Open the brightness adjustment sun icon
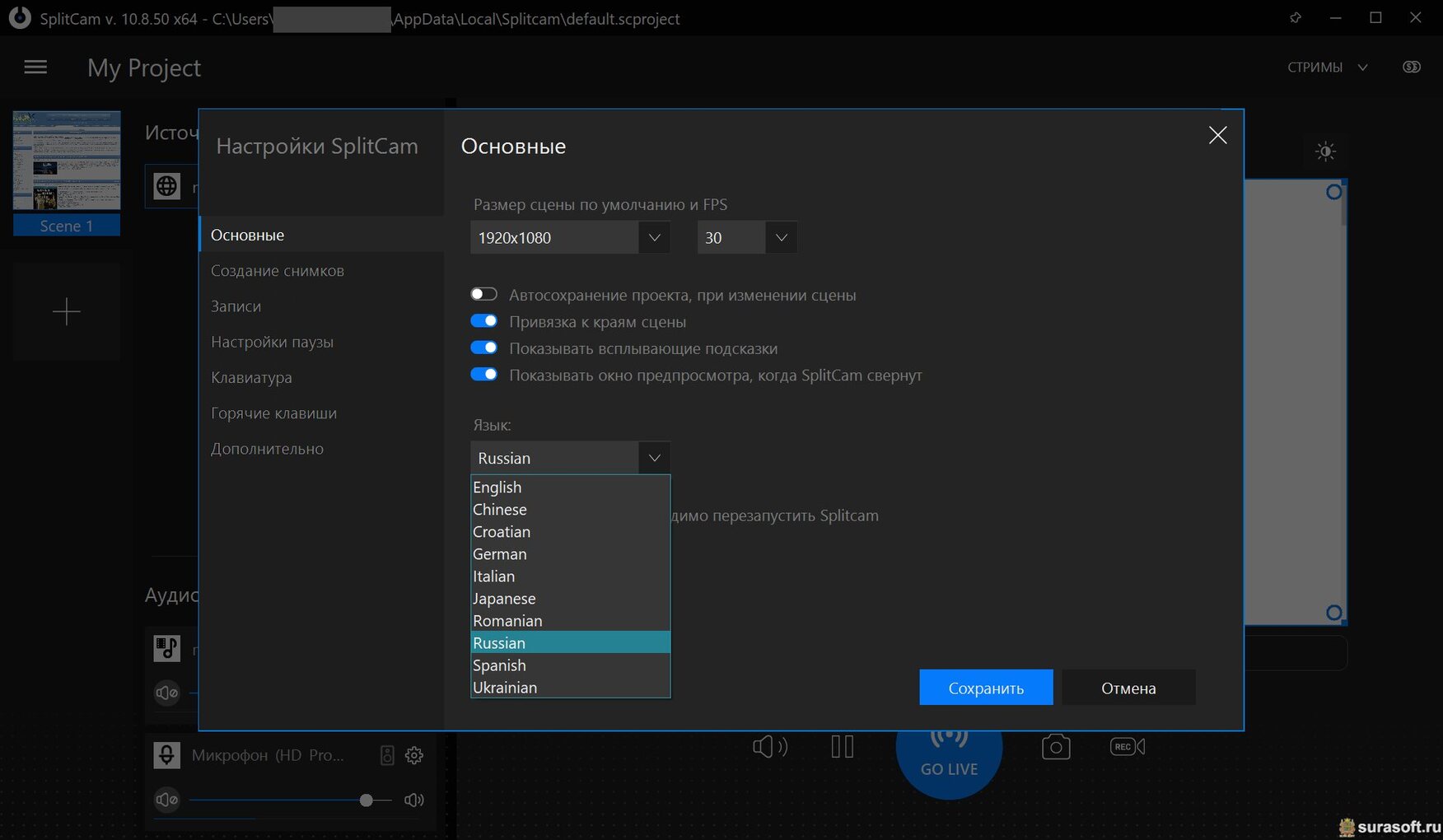Image resolution: width=1443 pixels, height=840 pixels. pyautogui.click(x=1325, y=152)
